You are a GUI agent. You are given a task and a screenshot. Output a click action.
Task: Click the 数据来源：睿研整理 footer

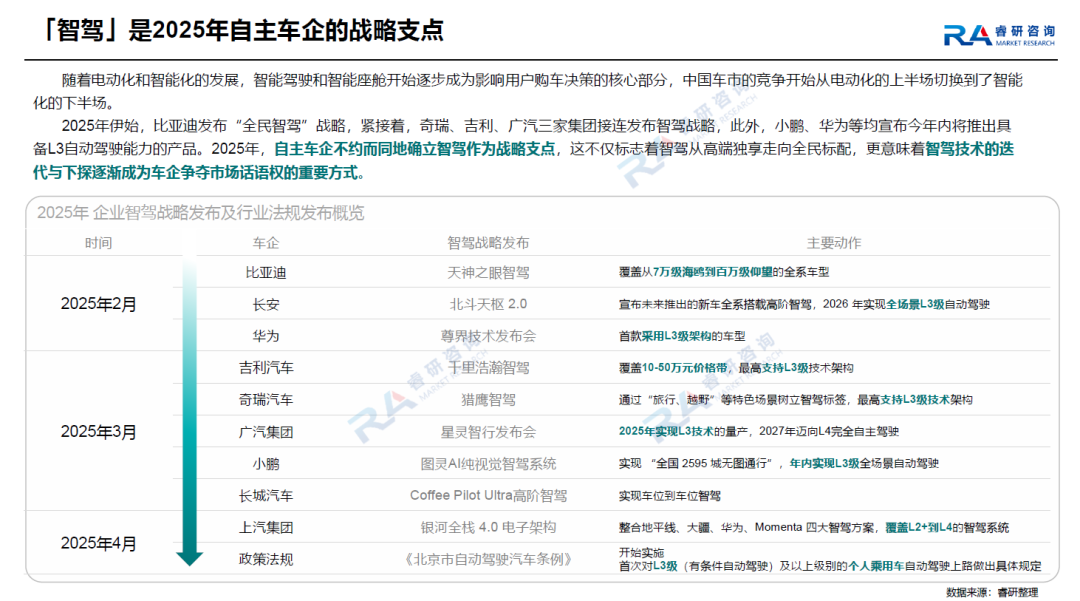click(x=992, y=592)
